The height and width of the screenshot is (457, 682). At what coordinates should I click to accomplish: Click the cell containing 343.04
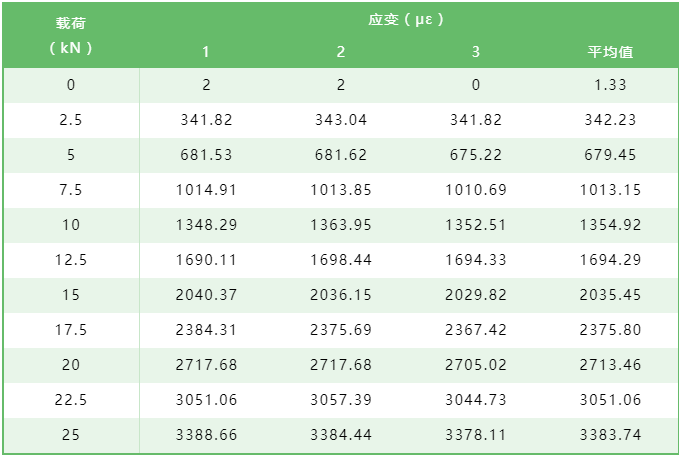click(x=341, y=120)
